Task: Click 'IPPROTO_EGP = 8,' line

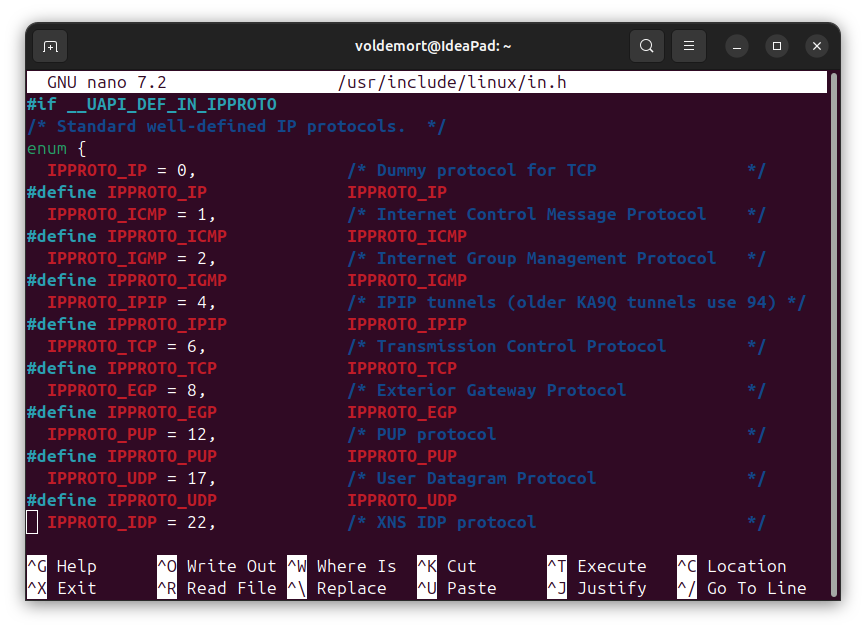Action: click(126, 390)
